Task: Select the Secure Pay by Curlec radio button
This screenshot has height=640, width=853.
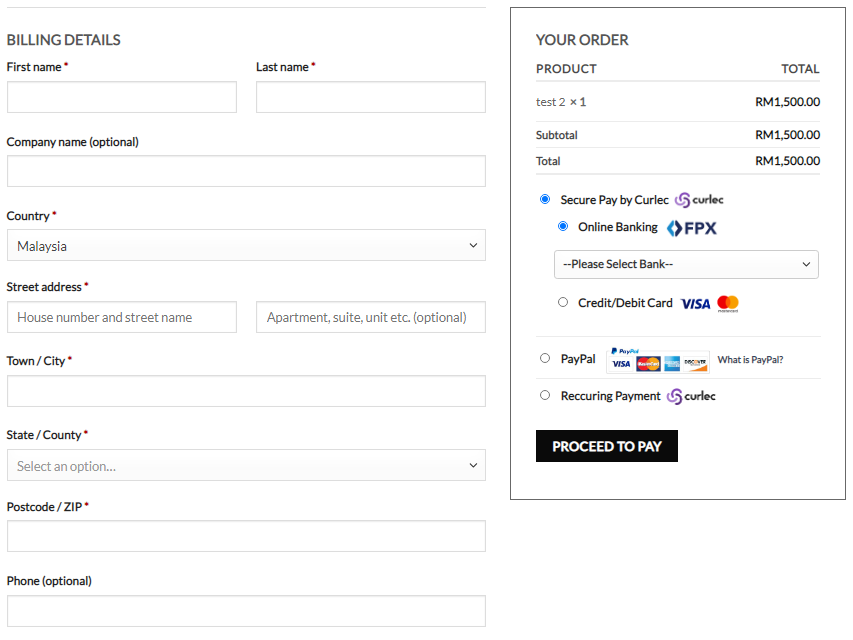Action: (x=545, y=199)
